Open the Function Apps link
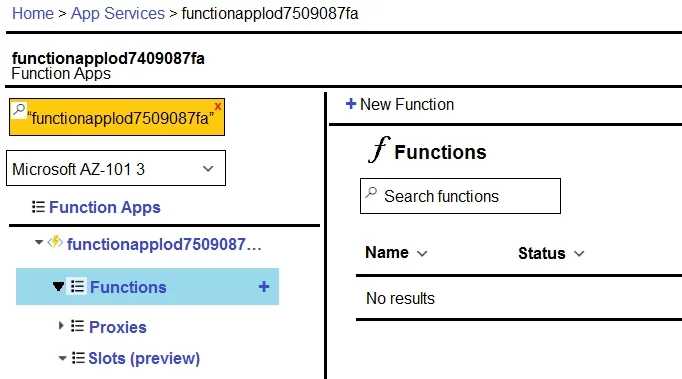 coord(105,208)
